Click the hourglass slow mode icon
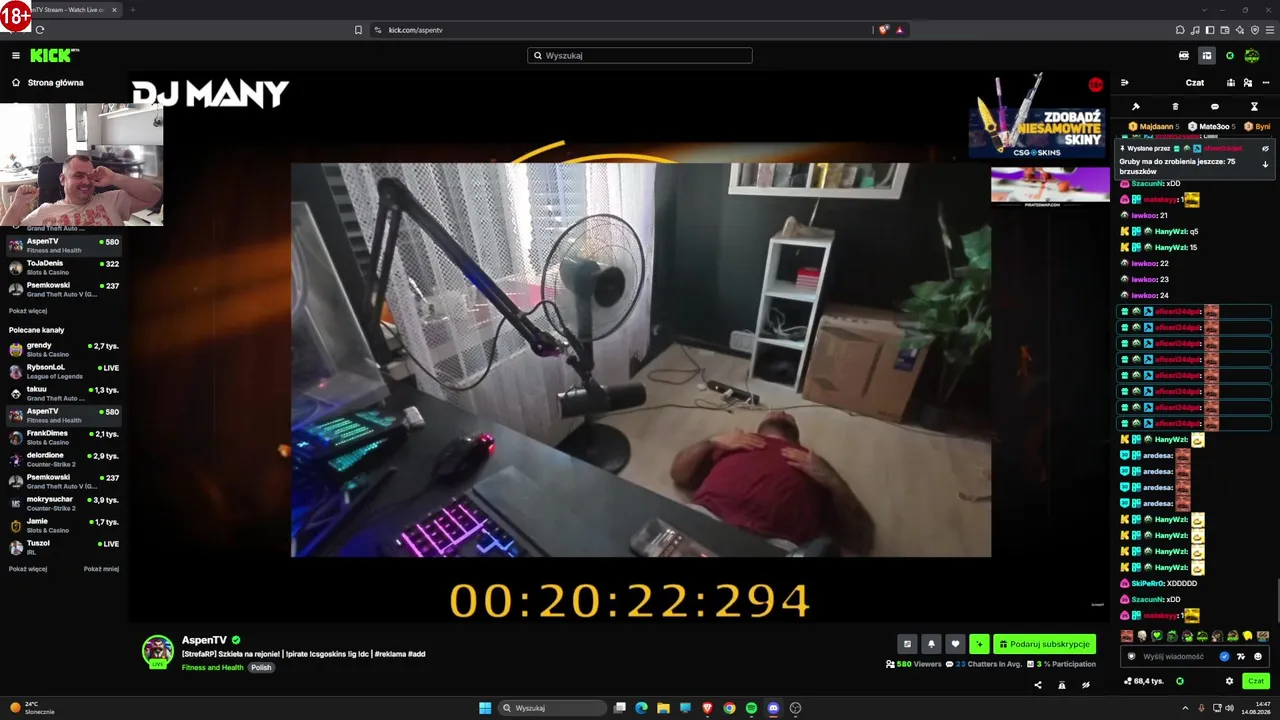The width and height of the screenshot is (1280, 720). (1254, 106)
